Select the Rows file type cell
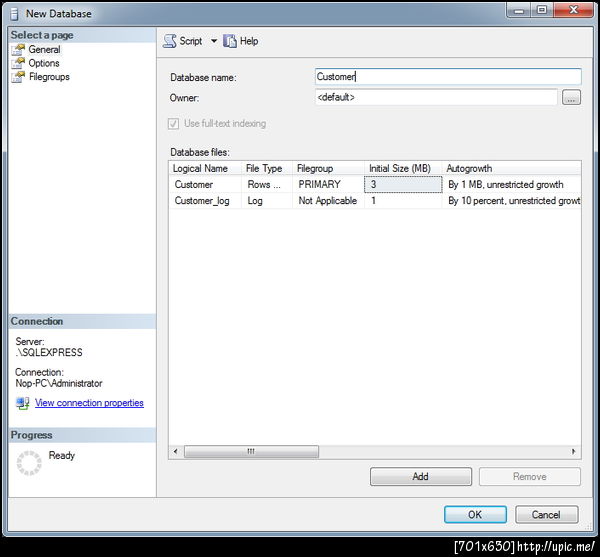This screenshot has width=600, height=557. coord(267,184)
